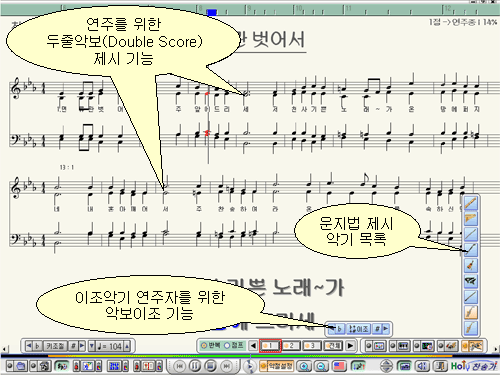Click the Holy 찬송가 logo
This screenshot has width=500, height=375.
point(474,366)
